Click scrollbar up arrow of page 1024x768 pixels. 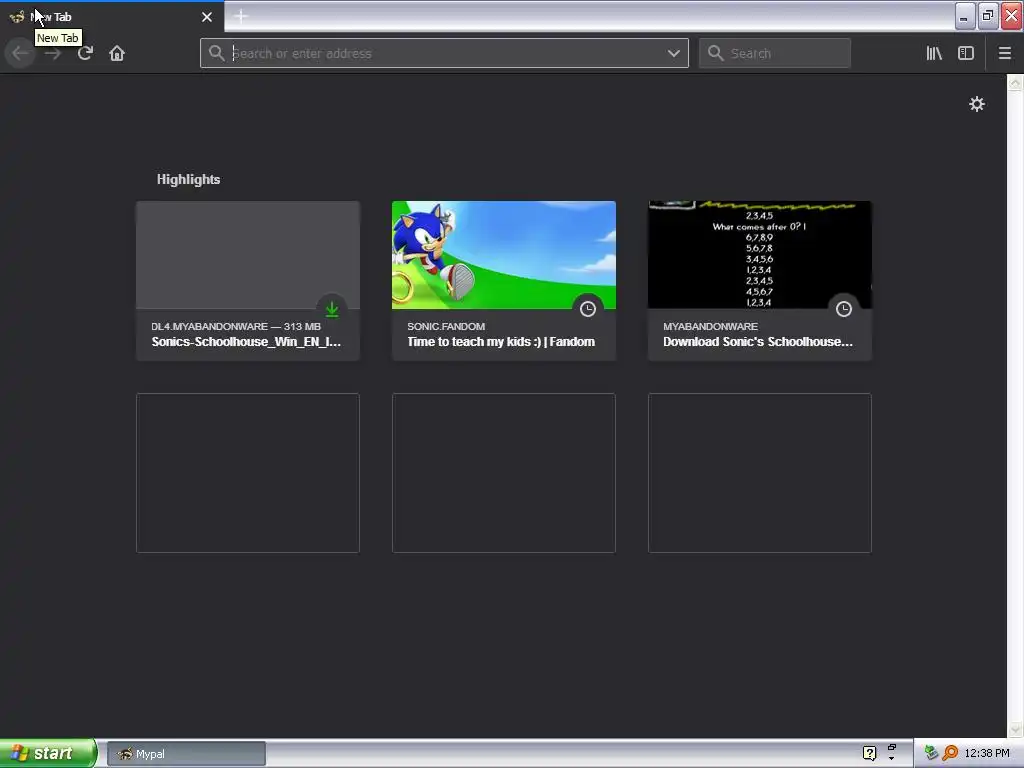[1015, 83]
